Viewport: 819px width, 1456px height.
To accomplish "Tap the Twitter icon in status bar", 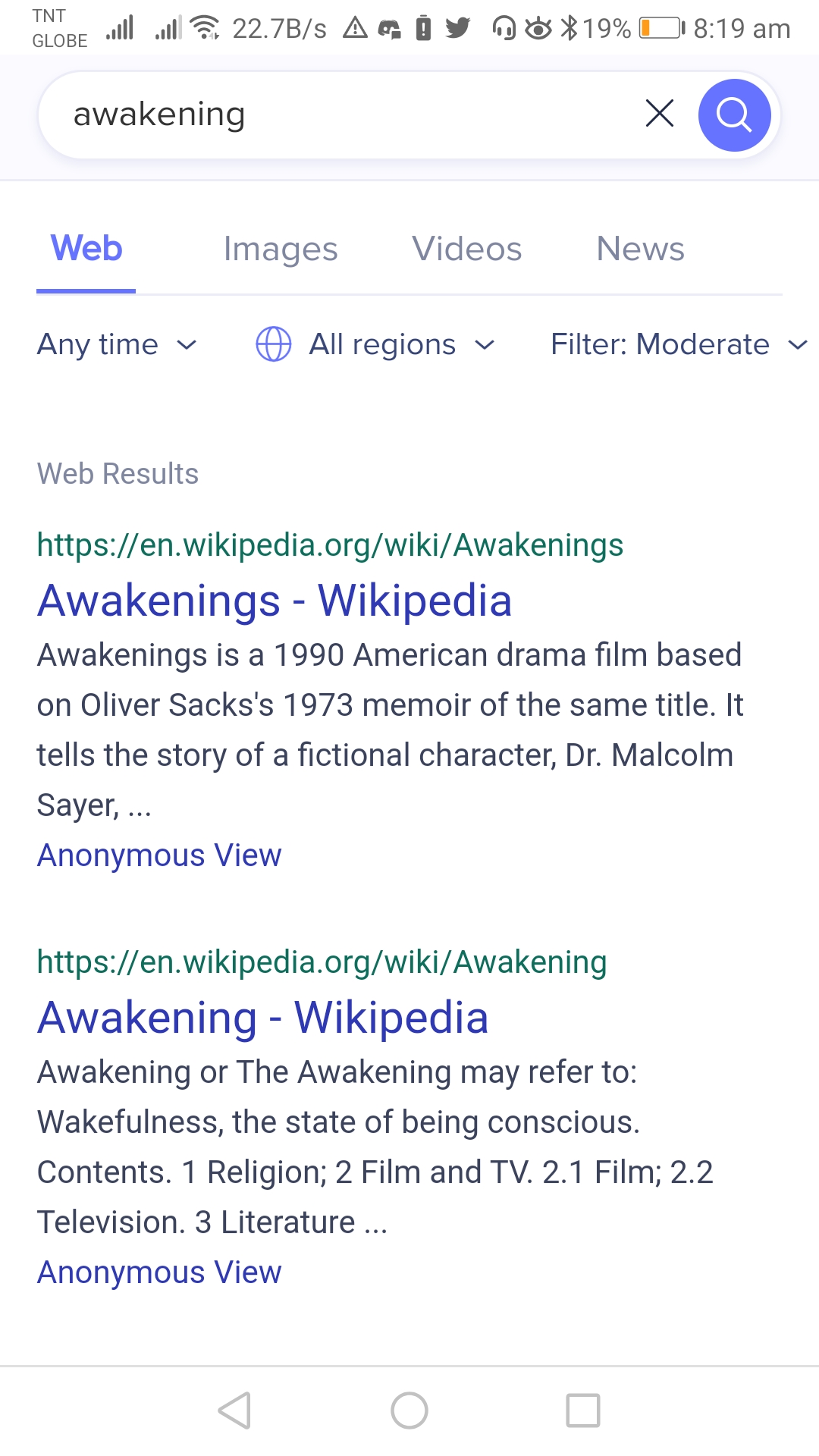I will [457, 28].
